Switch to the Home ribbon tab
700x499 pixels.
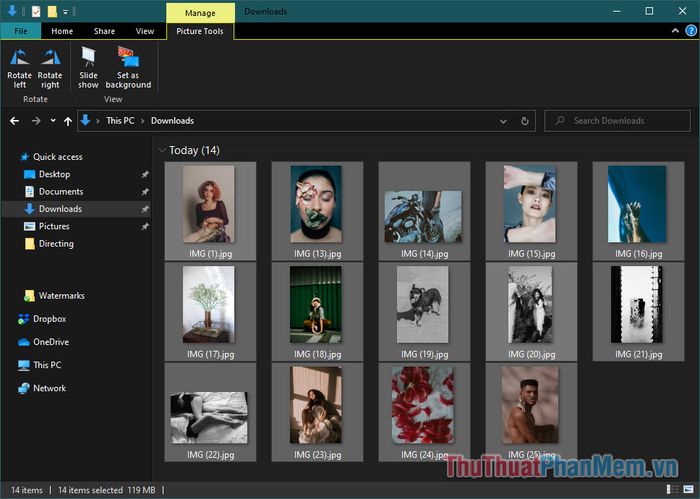click(62, 31)
